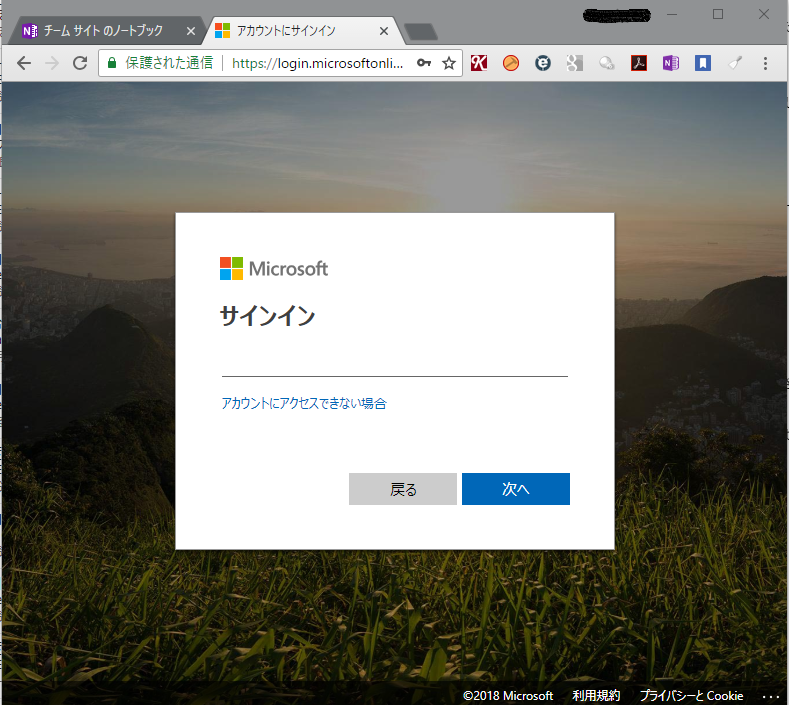Click the browser back arrow
Screen dimensions: 789x705
point(24,63)
